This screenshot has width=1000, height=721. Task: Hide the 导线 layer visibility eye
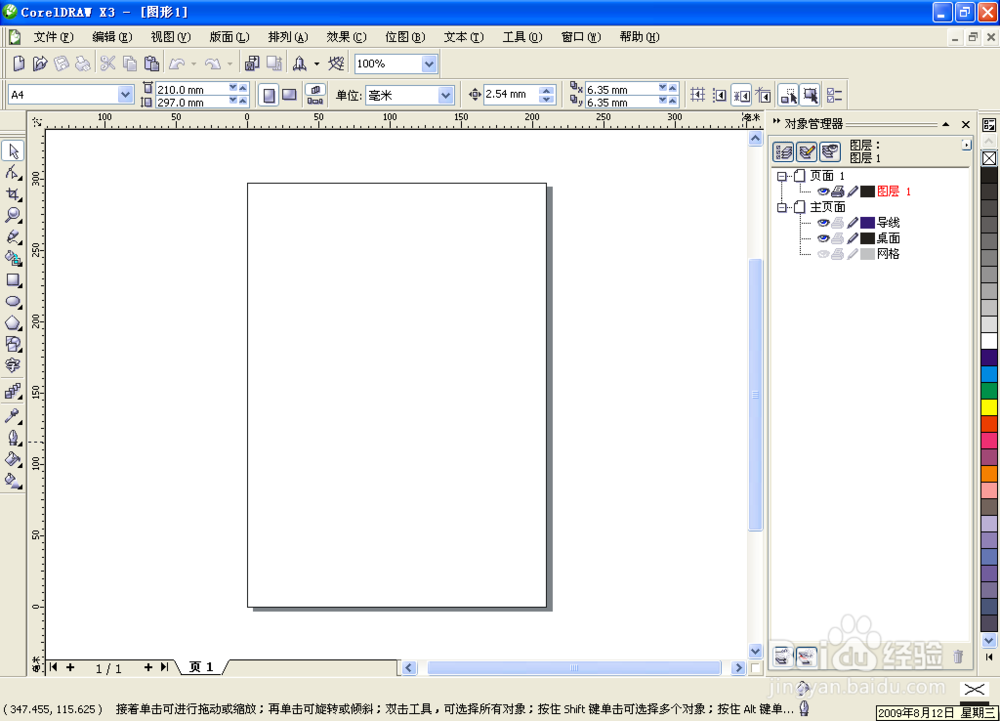click(823, 223)
